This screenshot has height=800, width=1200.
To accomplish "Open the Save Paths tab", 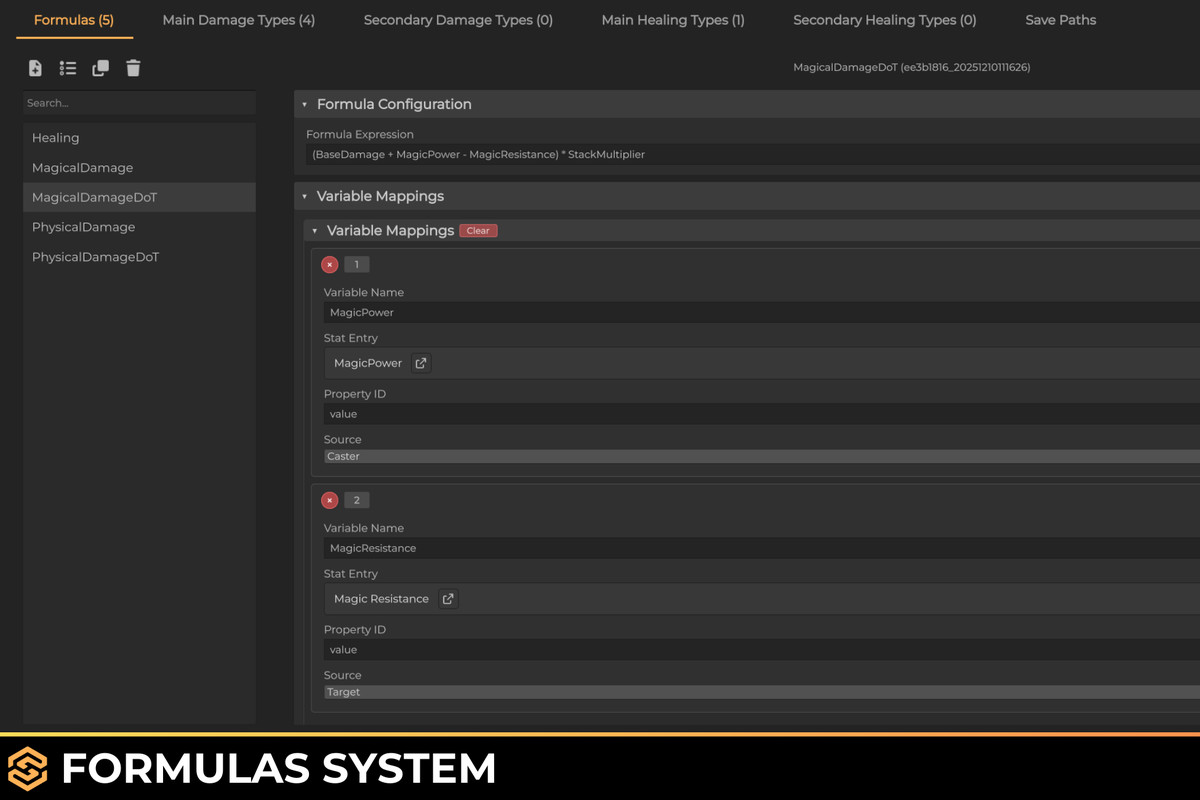I will tap(1060, 19).
